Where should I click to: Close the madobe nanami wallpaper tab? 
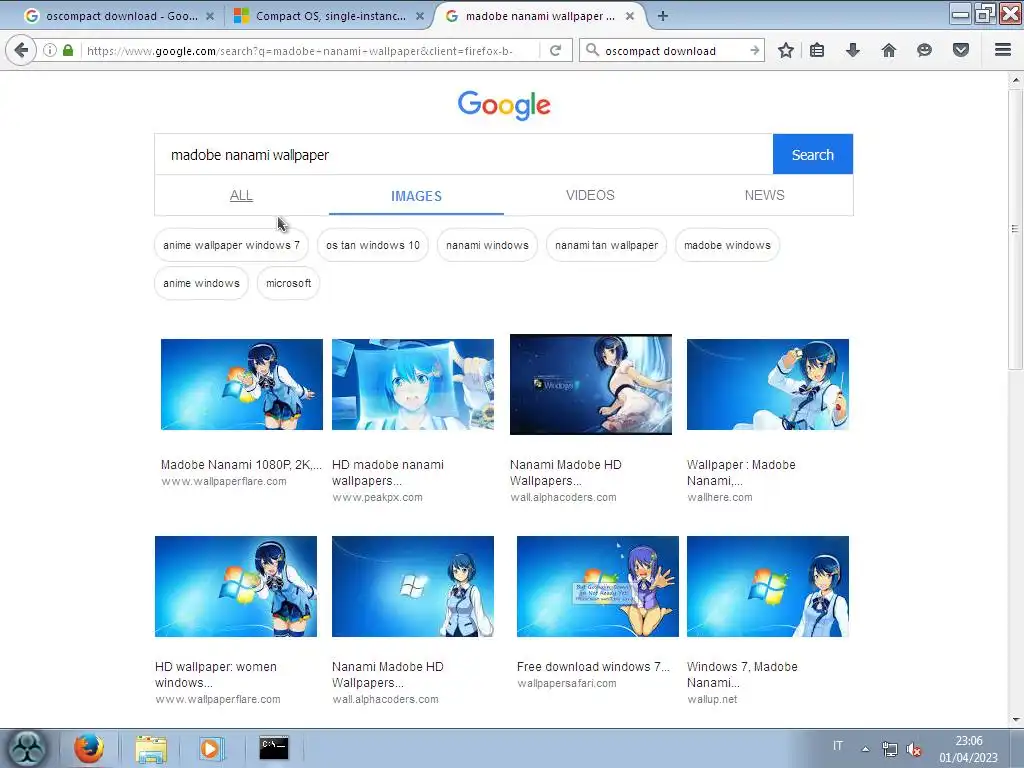[630, 16]
